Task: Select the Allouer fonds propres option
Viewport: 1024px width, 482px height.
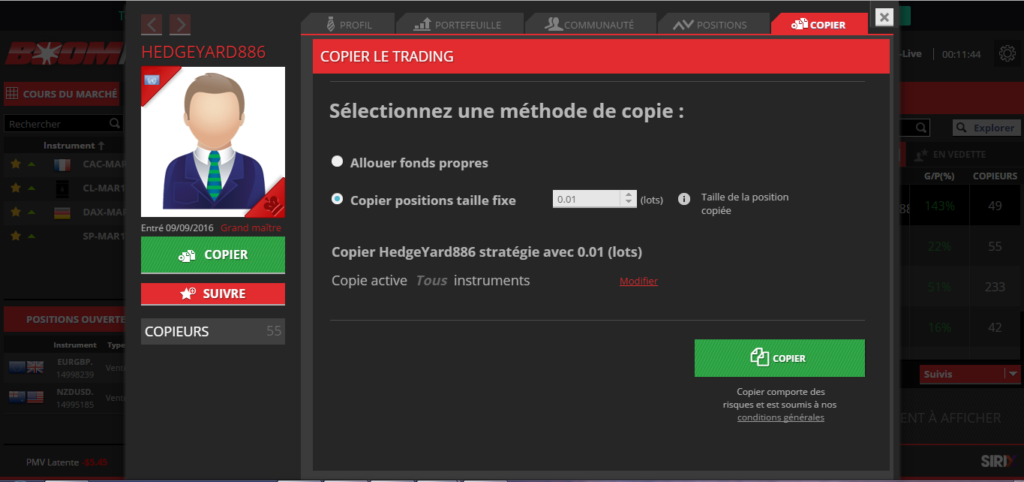Action: pos(337,161)
